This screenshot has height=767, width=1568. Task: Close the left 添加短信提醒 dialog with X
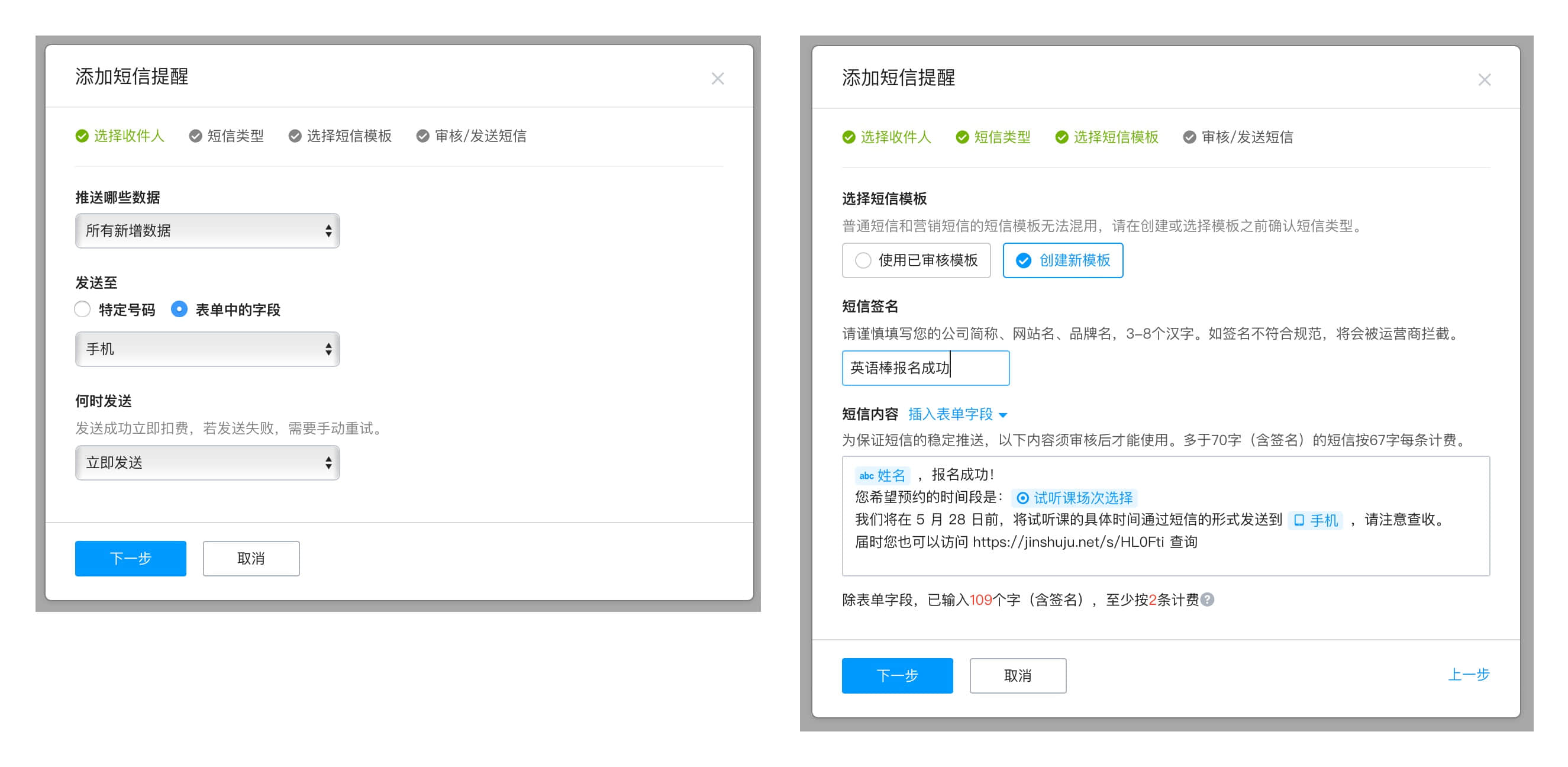(x=718, y=79)
